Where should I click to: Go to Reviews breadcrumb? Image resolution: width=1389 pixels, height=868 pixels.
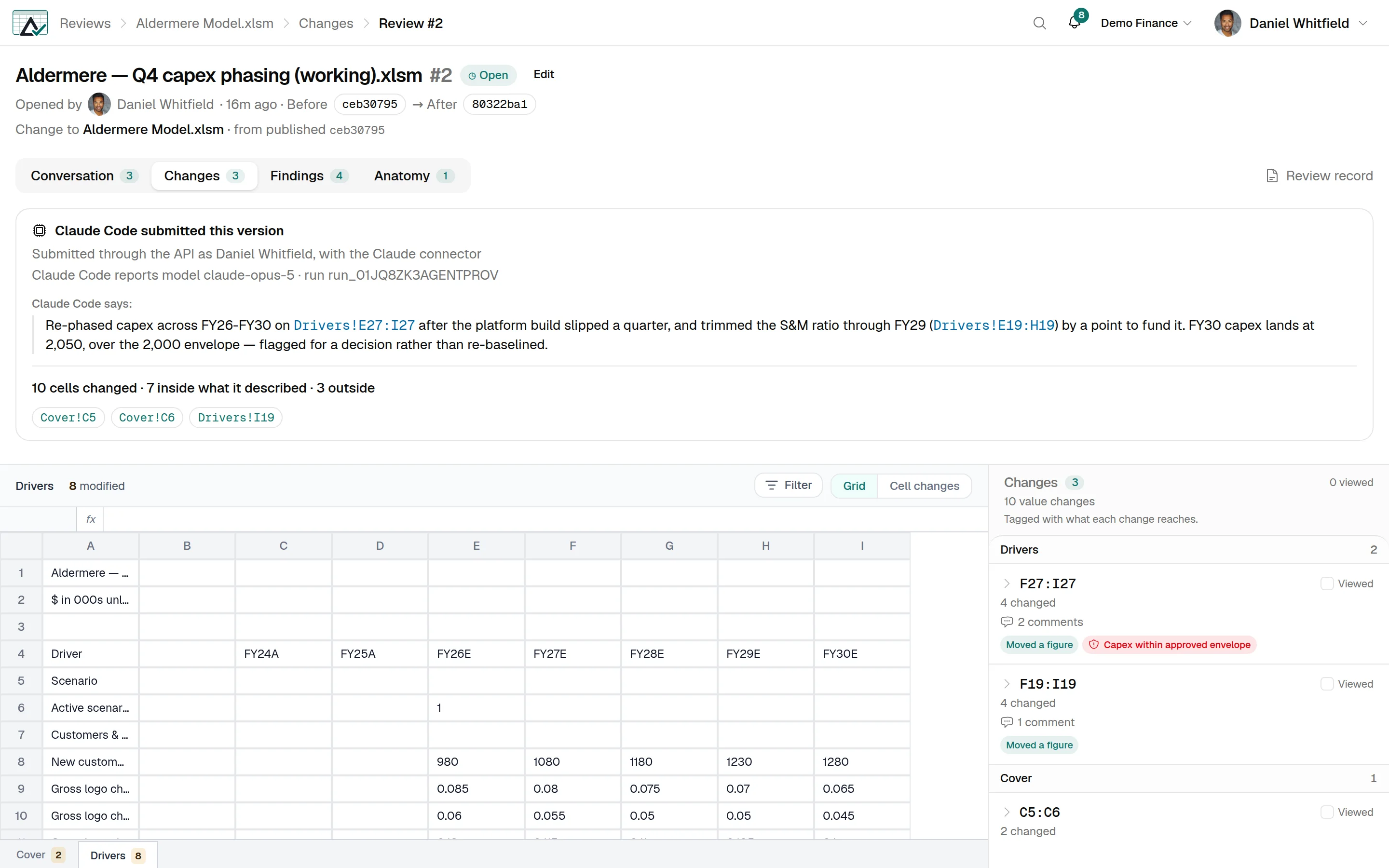tap(85, 23)
